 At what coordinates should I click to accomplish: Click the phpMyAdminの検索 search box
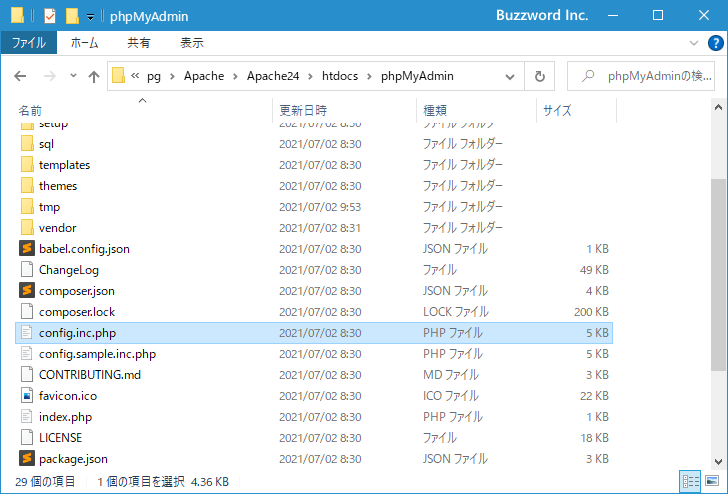tap(641, 76)
